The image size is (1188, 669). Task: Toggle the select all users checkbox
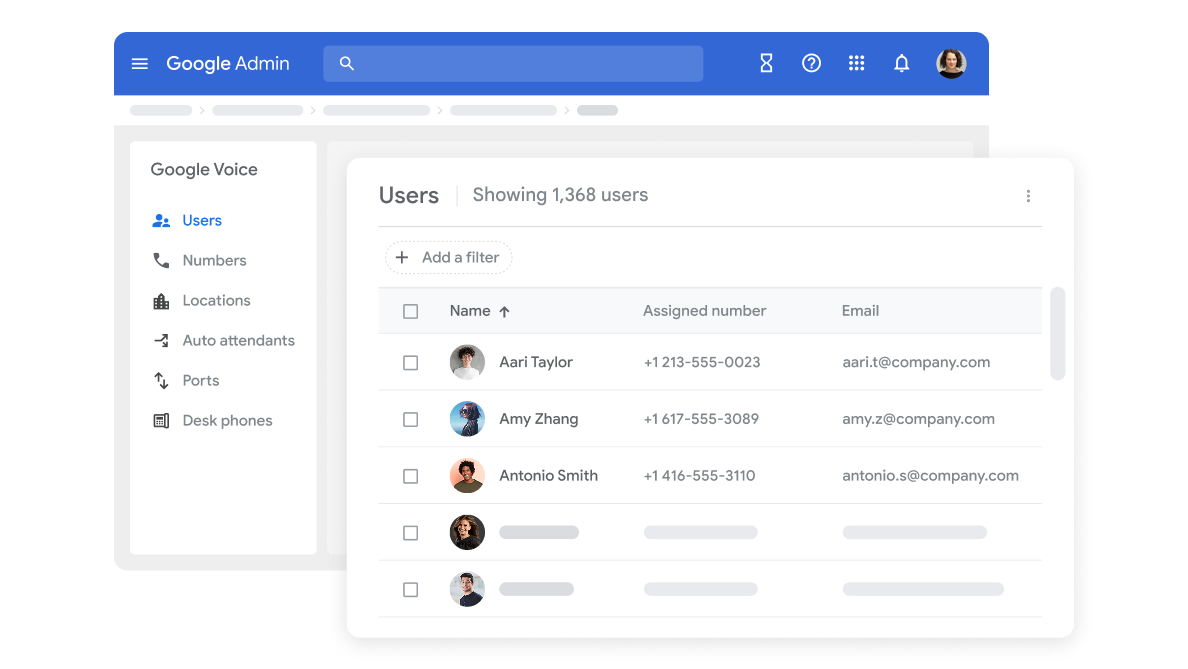click(x=410, y=312)
